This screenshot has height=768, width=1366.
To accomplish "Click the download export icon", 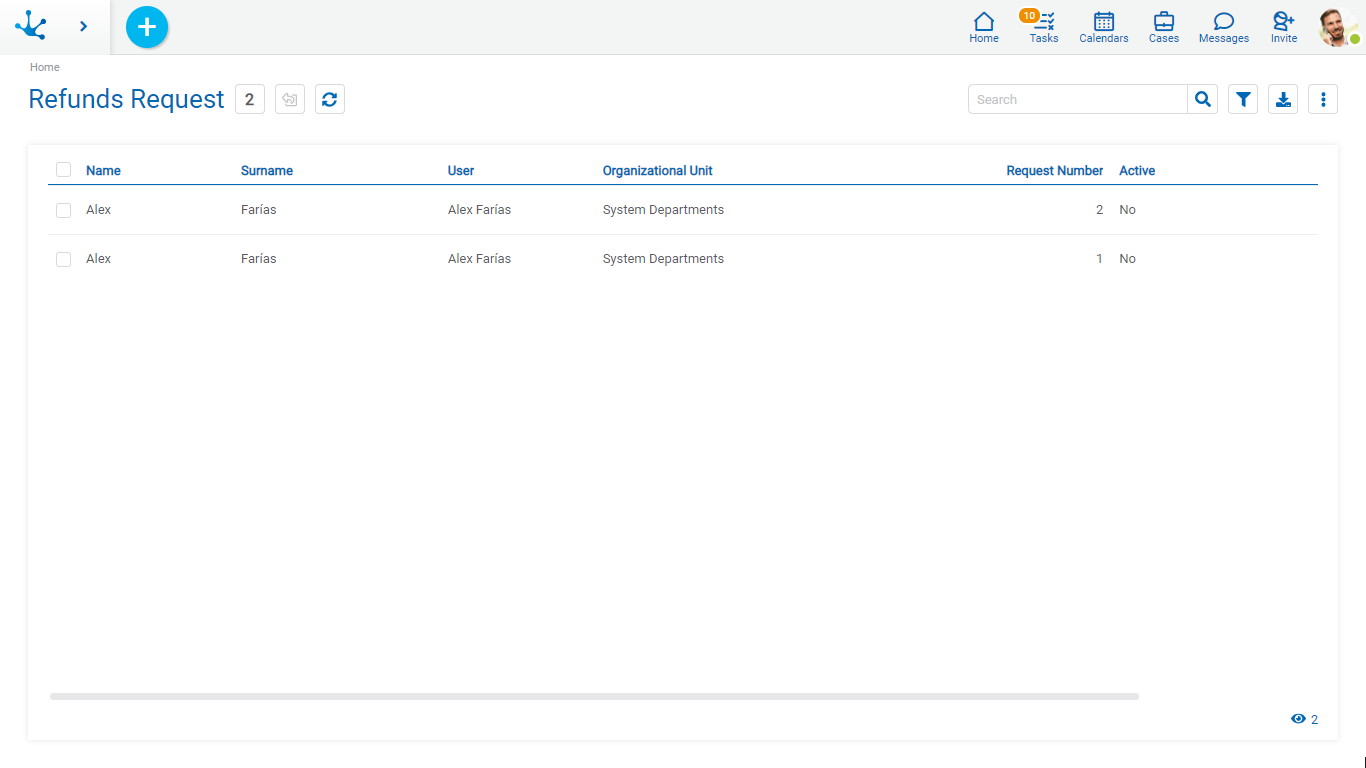I will tap(1283, 99).
